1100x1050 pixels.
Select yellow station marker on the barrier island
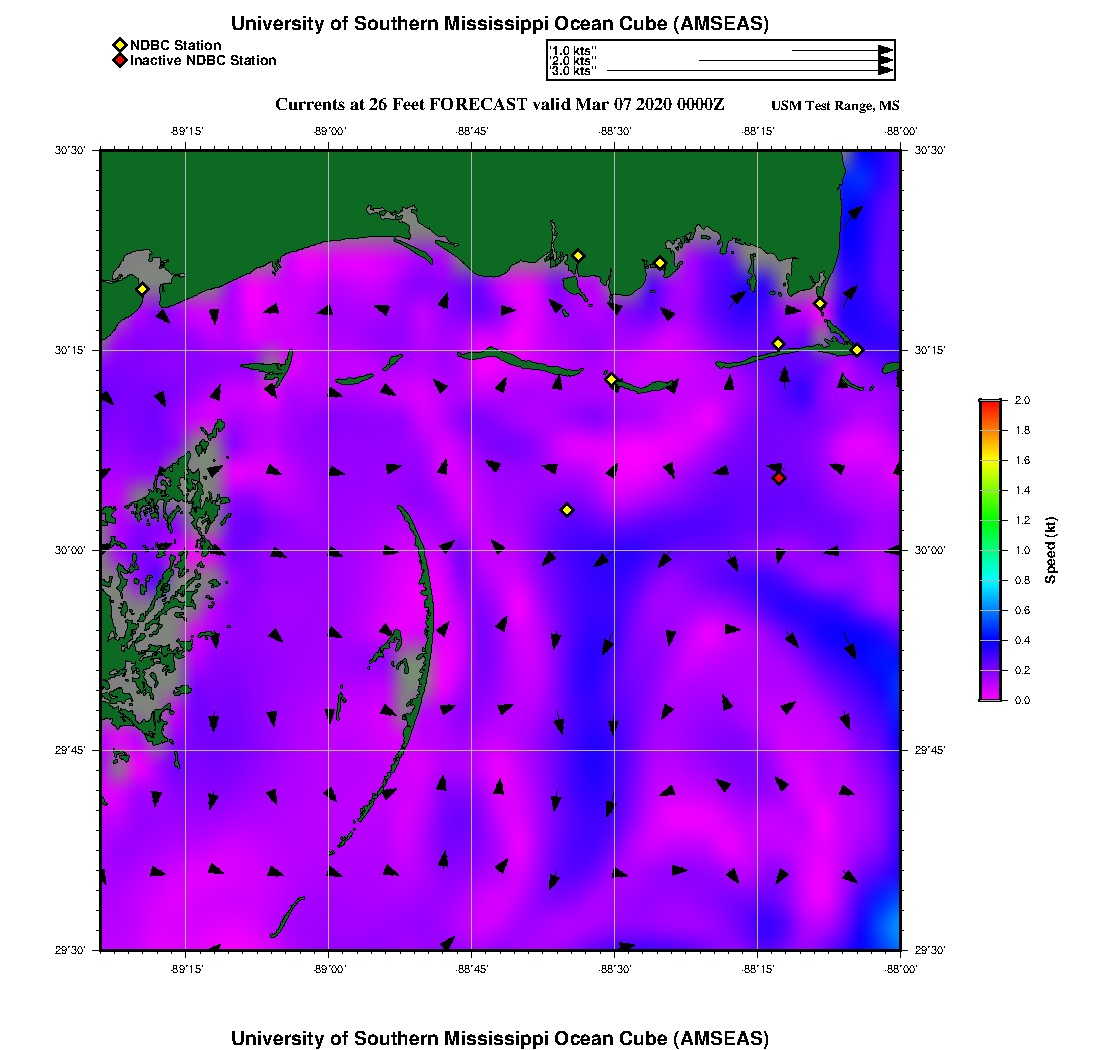(x=611, y=379)
